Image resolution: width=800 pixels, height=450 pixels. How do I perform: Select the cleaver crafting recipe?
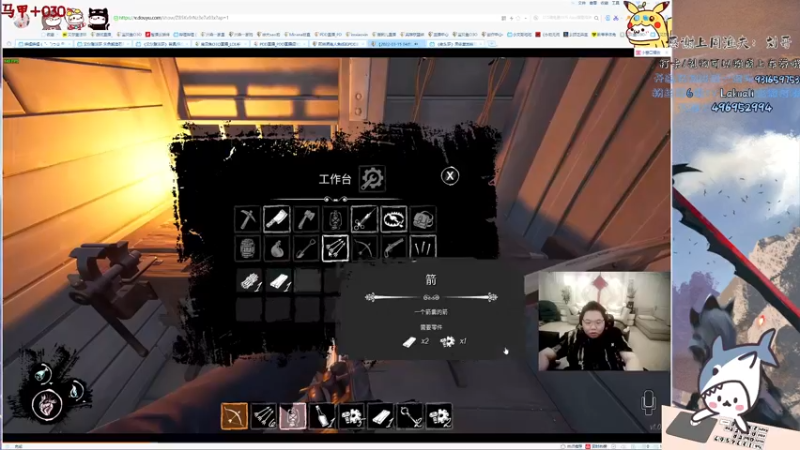(x=277, y=219)
